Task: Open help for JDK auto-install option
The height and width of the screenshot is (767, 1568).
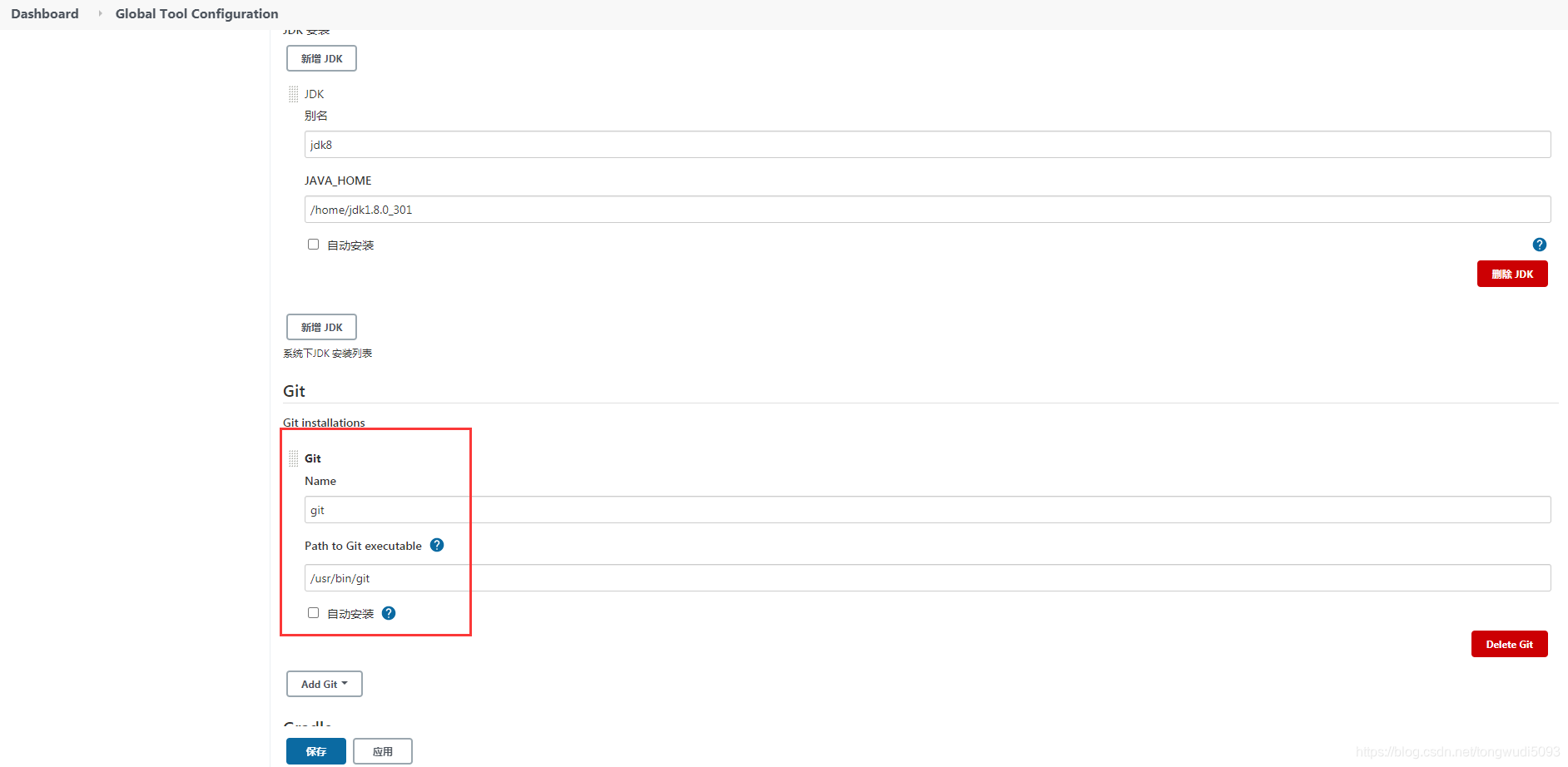Action: click(1539, 245)
